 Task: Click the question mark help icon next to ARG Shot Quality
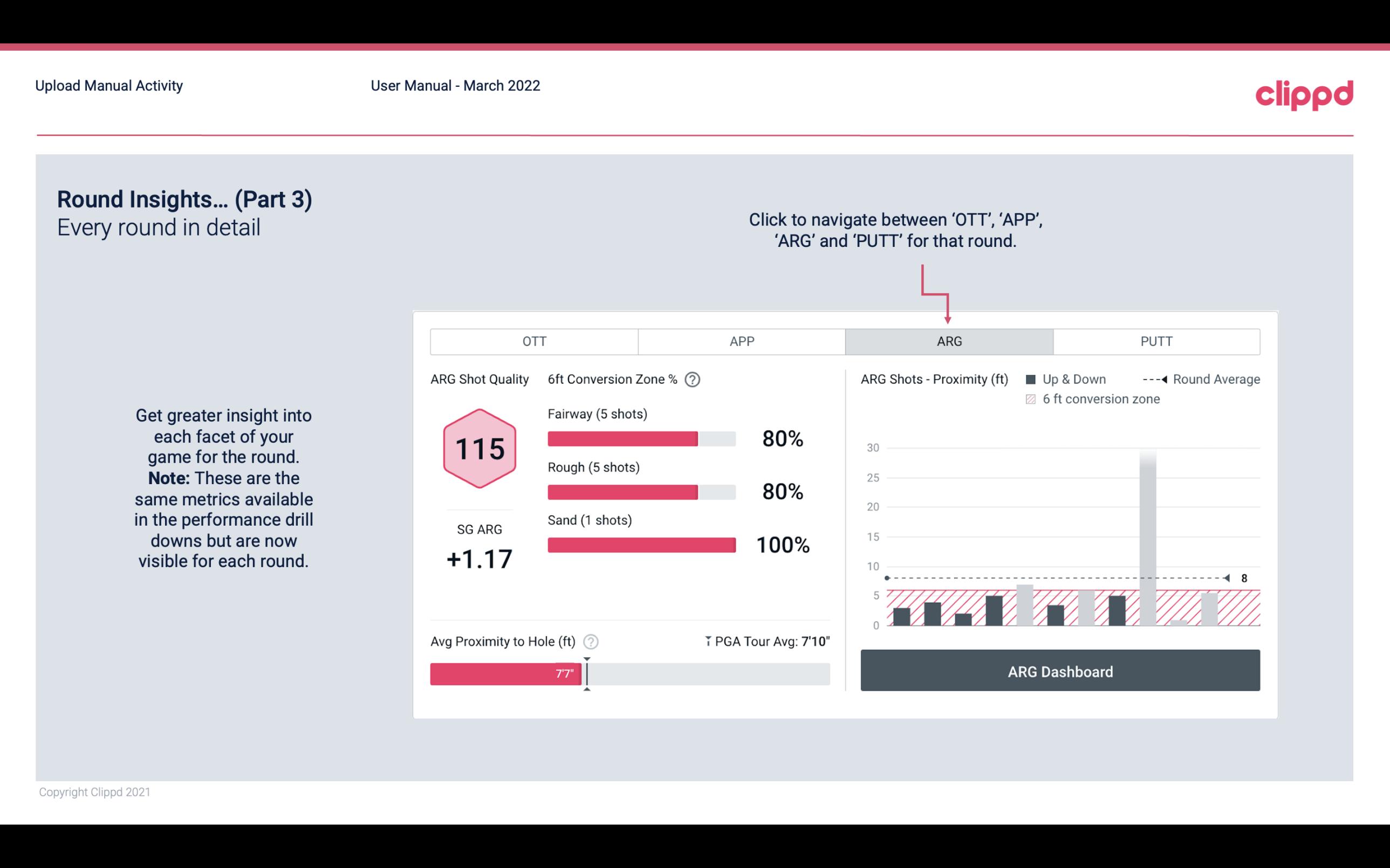696,379
